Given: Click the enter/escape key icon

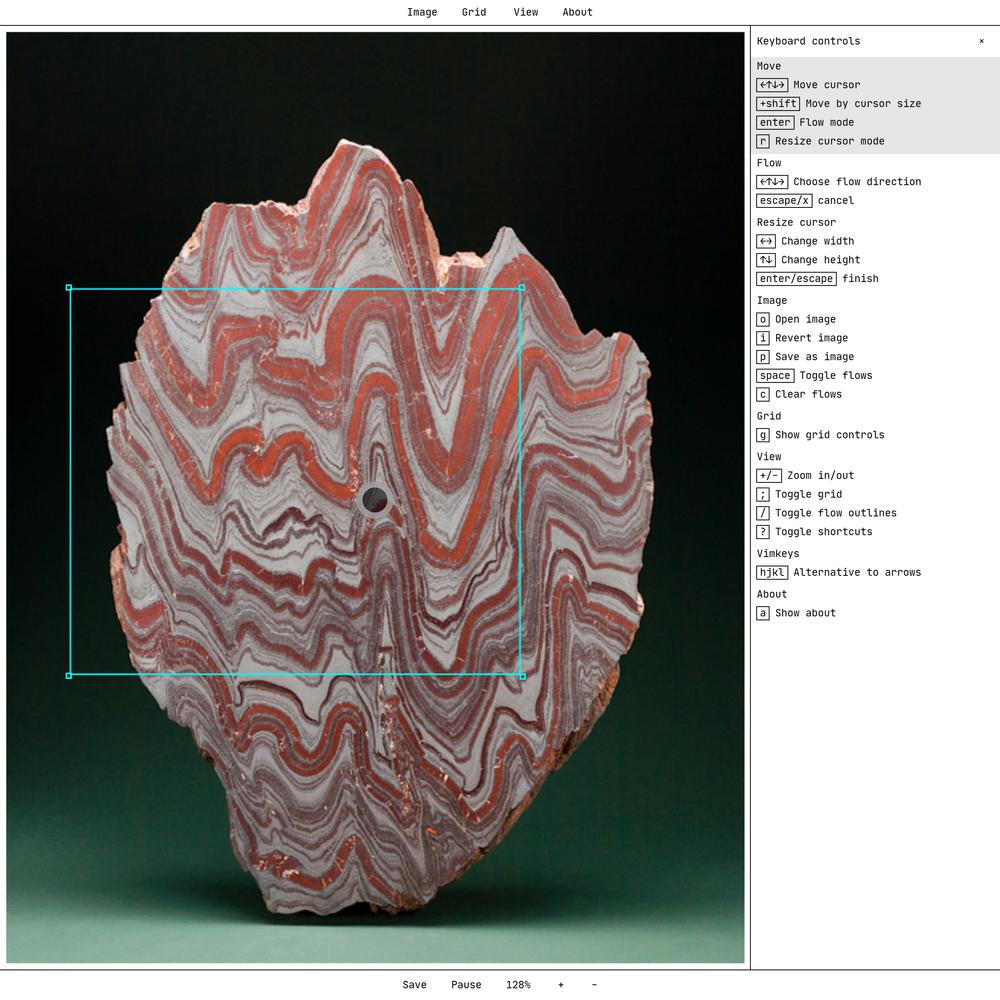Looking at the screenshot, I should click(796, 279).
